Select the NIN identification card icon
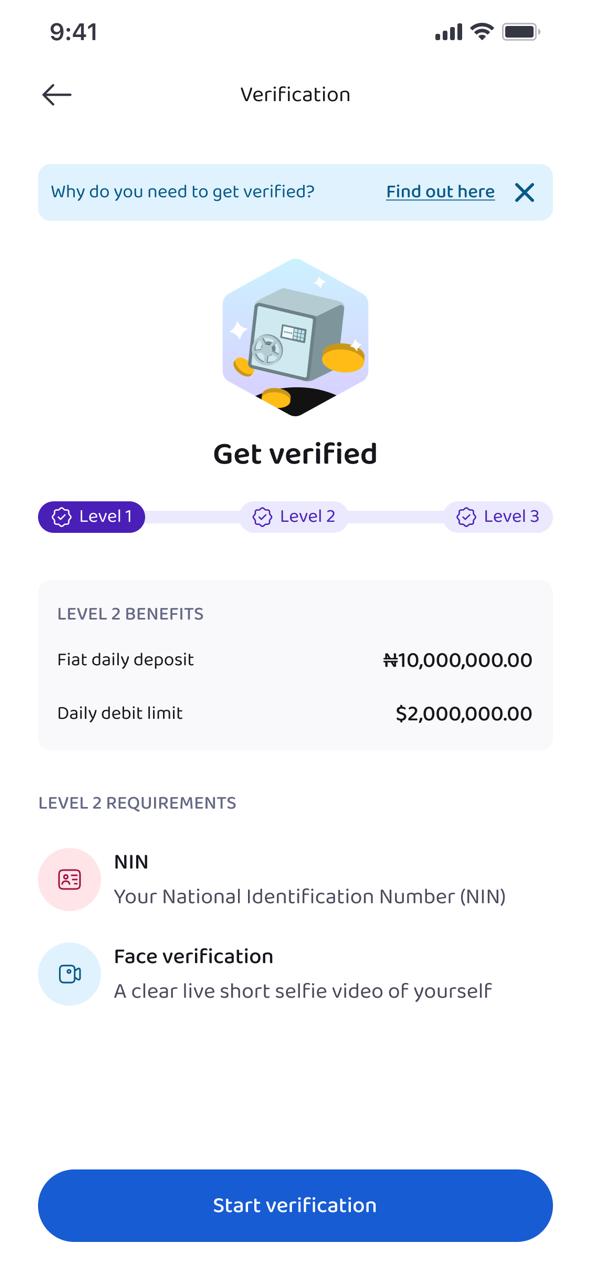 pyautogui.click(x=68, y=880)
